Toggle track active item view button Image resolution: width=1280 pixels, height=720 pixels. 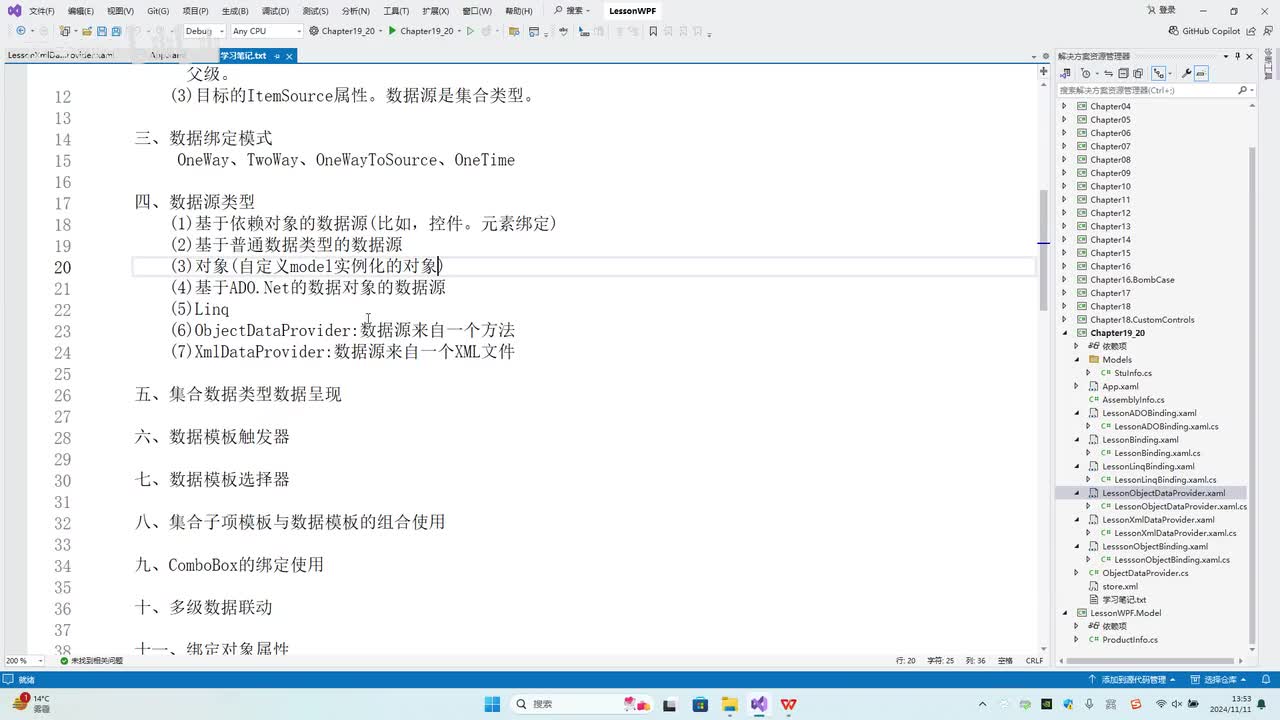(1159, 73)
